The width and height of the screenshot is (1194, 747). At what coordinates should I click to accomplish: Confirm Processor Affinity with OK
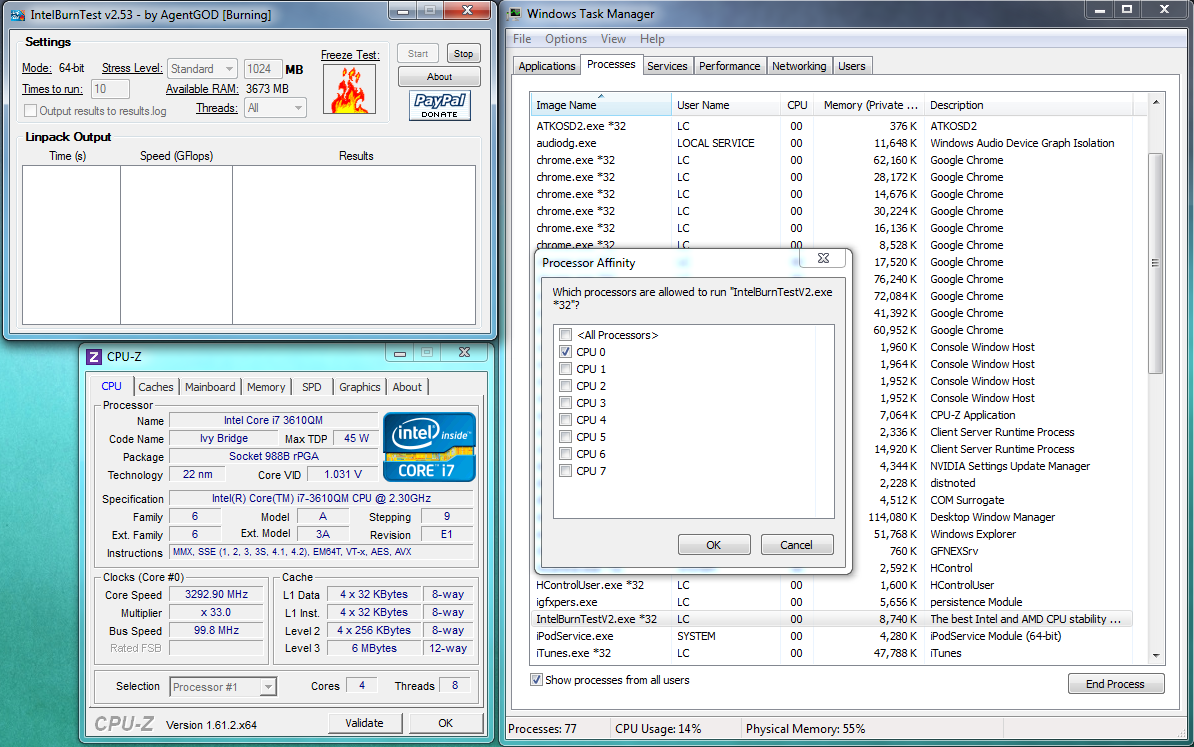714,545
